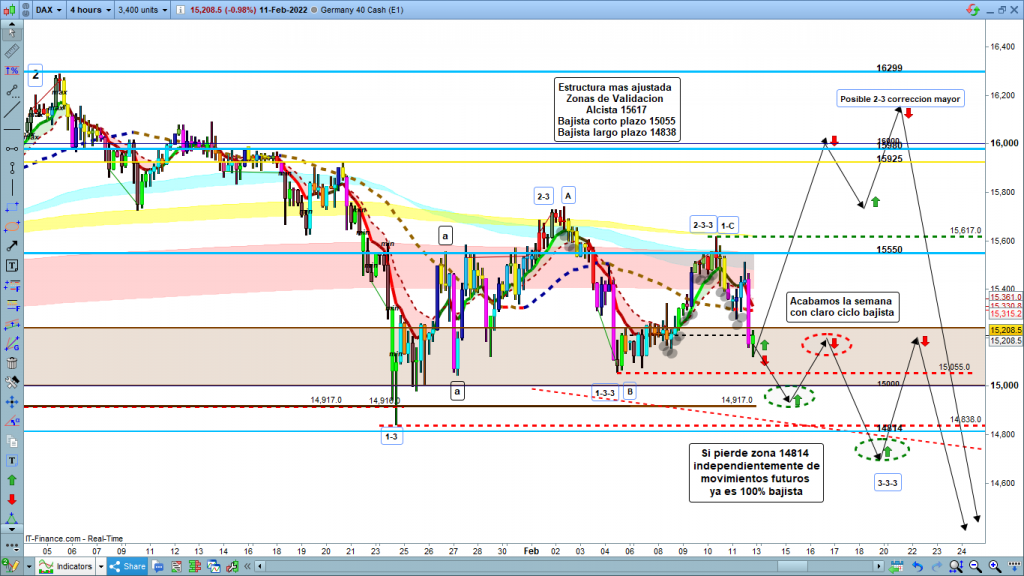Screen dimensions: 1024x576
Task: Select the red down arrow marker tool
Action: (11, 499)
